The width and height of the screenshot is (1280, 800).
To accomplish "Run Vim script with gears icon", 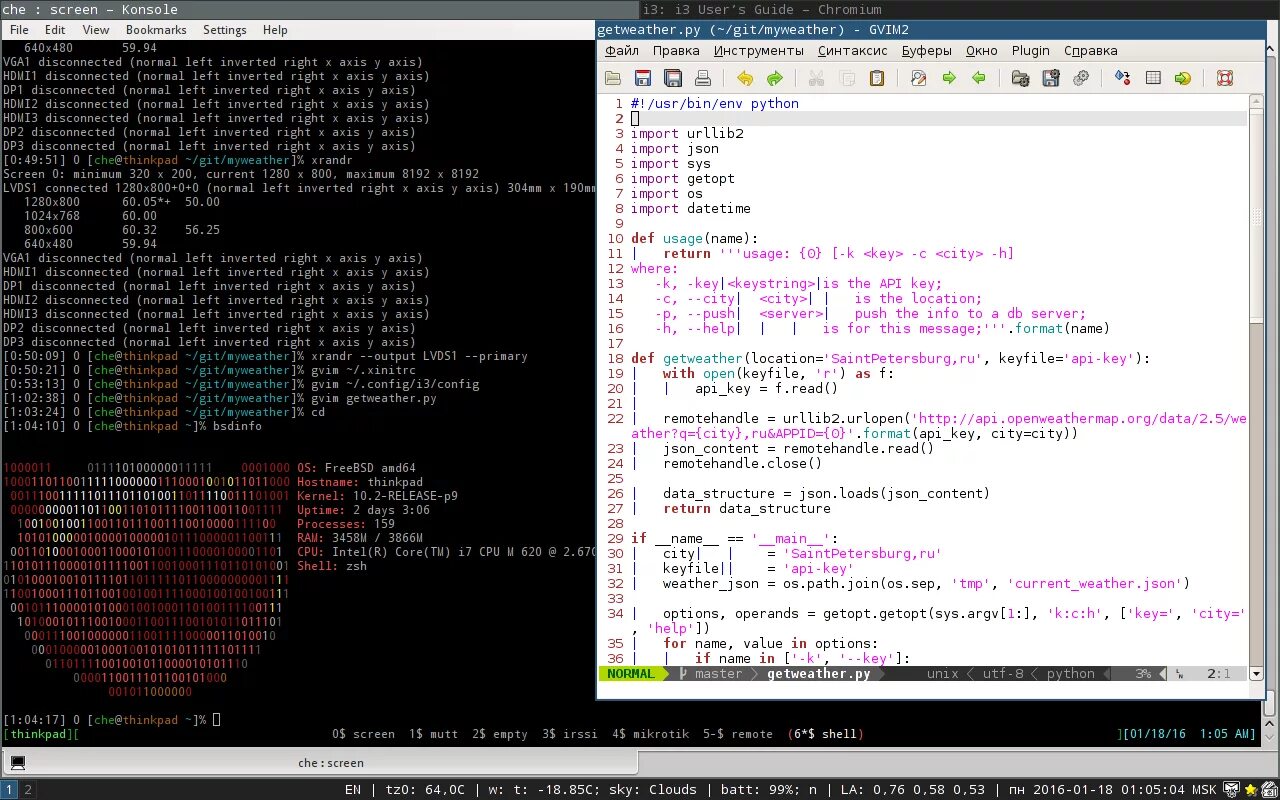I will pyautogui.click(x=1081, y=78).
